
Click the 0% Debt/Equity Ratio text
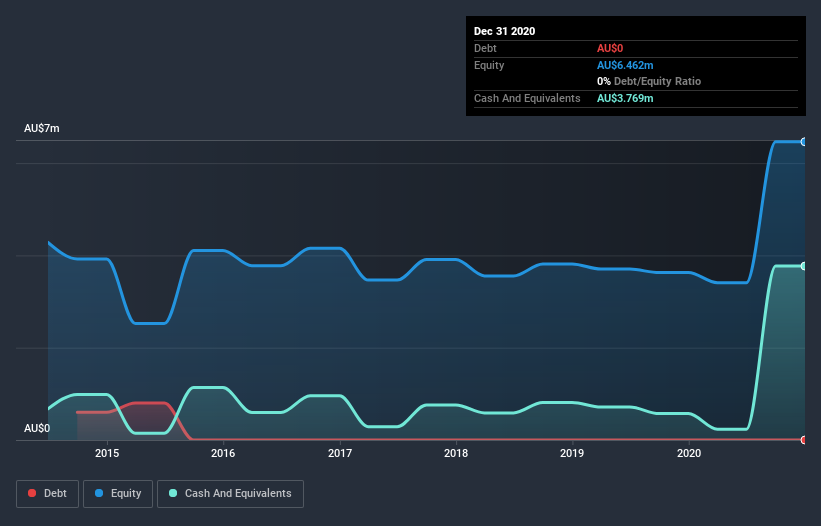(x=649, y=81)
